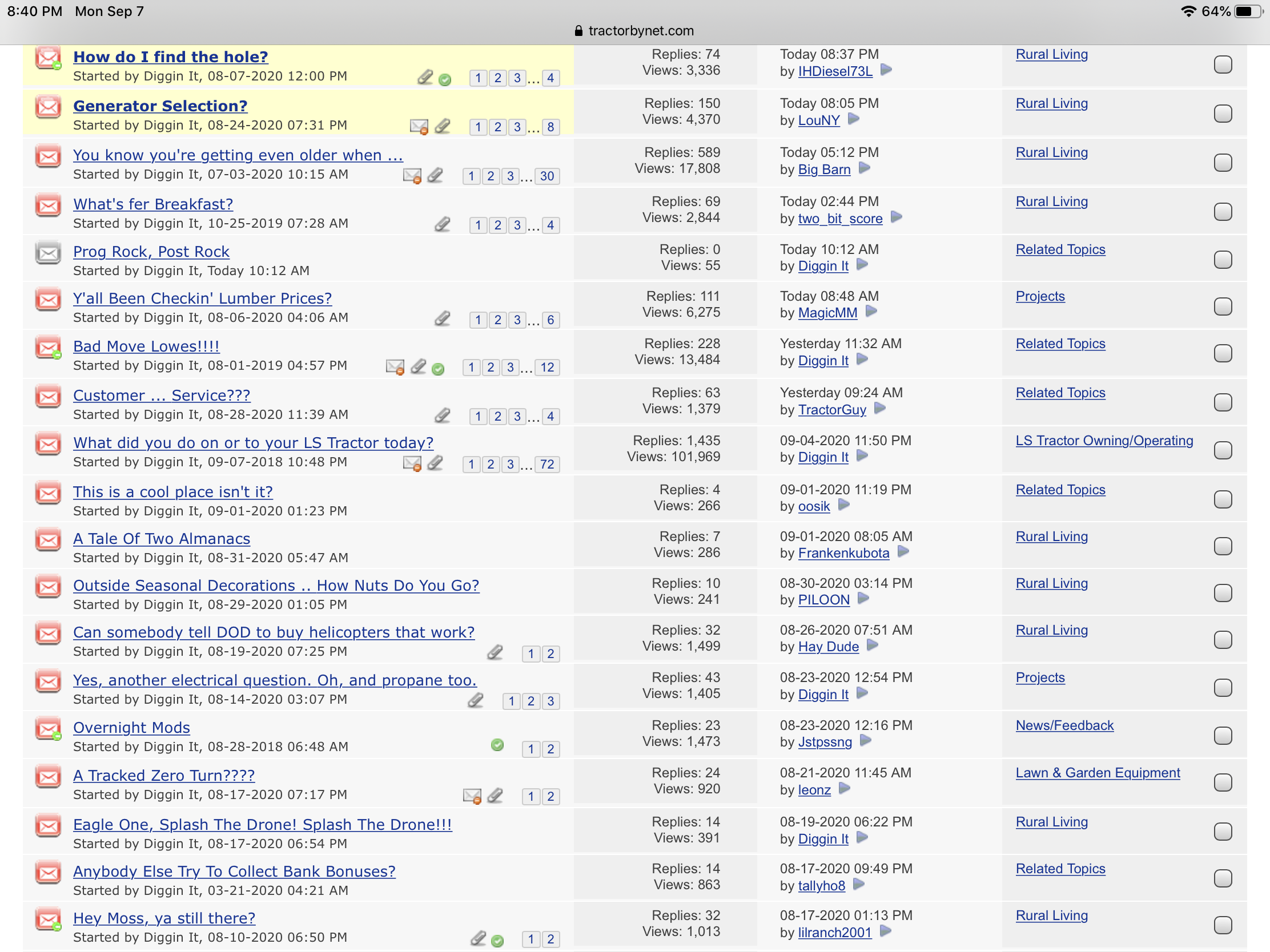The width and height of the screenshot is (1270, 952).
Task: Click subscription envelope icon in Bad Move Lowes row
Action: 395,366
